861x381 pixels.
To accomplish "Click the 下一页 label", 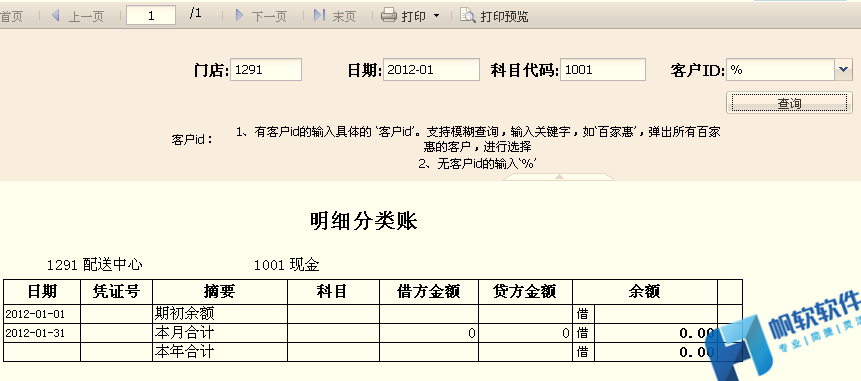I will (269, 16).
